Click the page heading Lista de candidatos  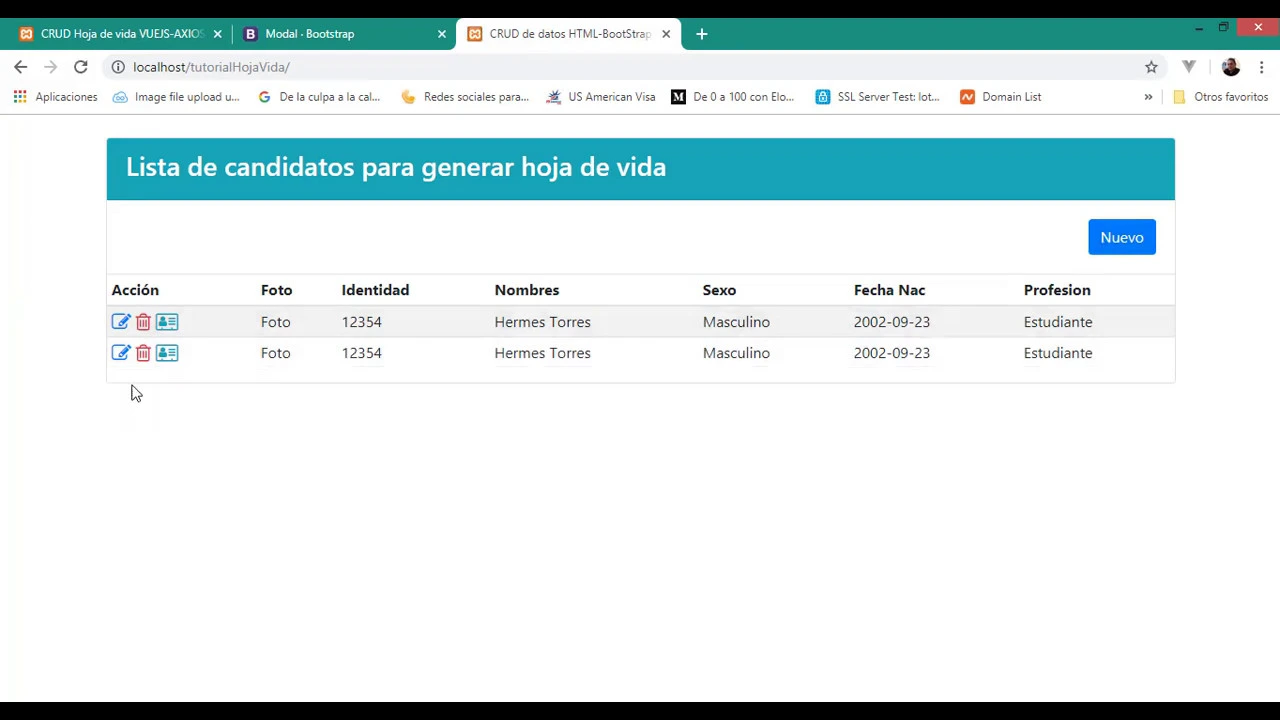[x=396, y=167]
